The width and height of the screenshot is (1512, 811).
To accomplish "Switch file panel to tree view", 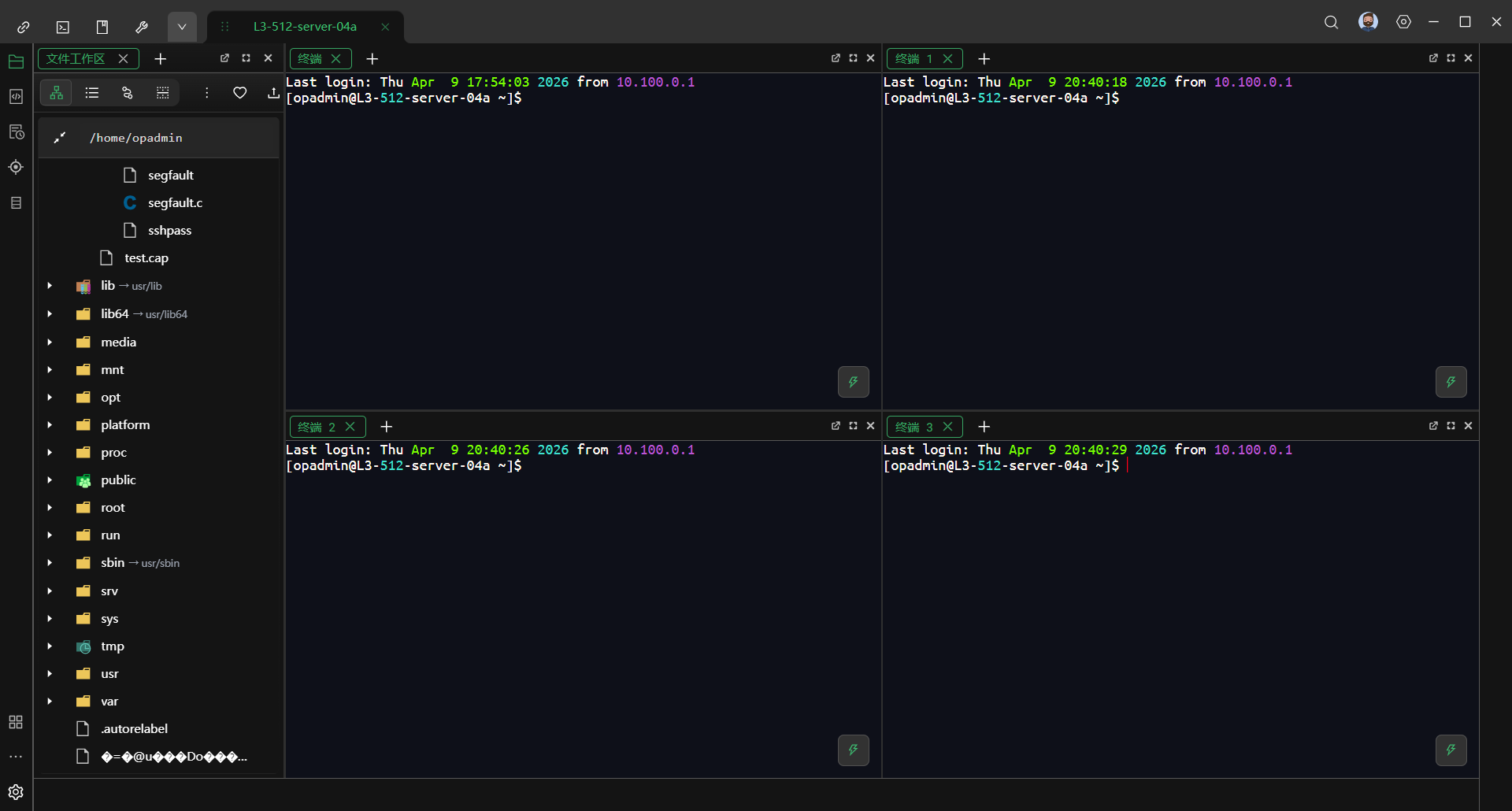I will tap(57, 93).
